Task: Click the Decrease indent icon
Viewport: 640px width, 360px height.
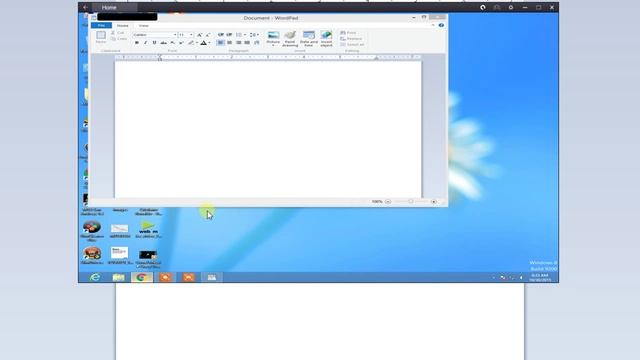Action: tap(221, 35)
